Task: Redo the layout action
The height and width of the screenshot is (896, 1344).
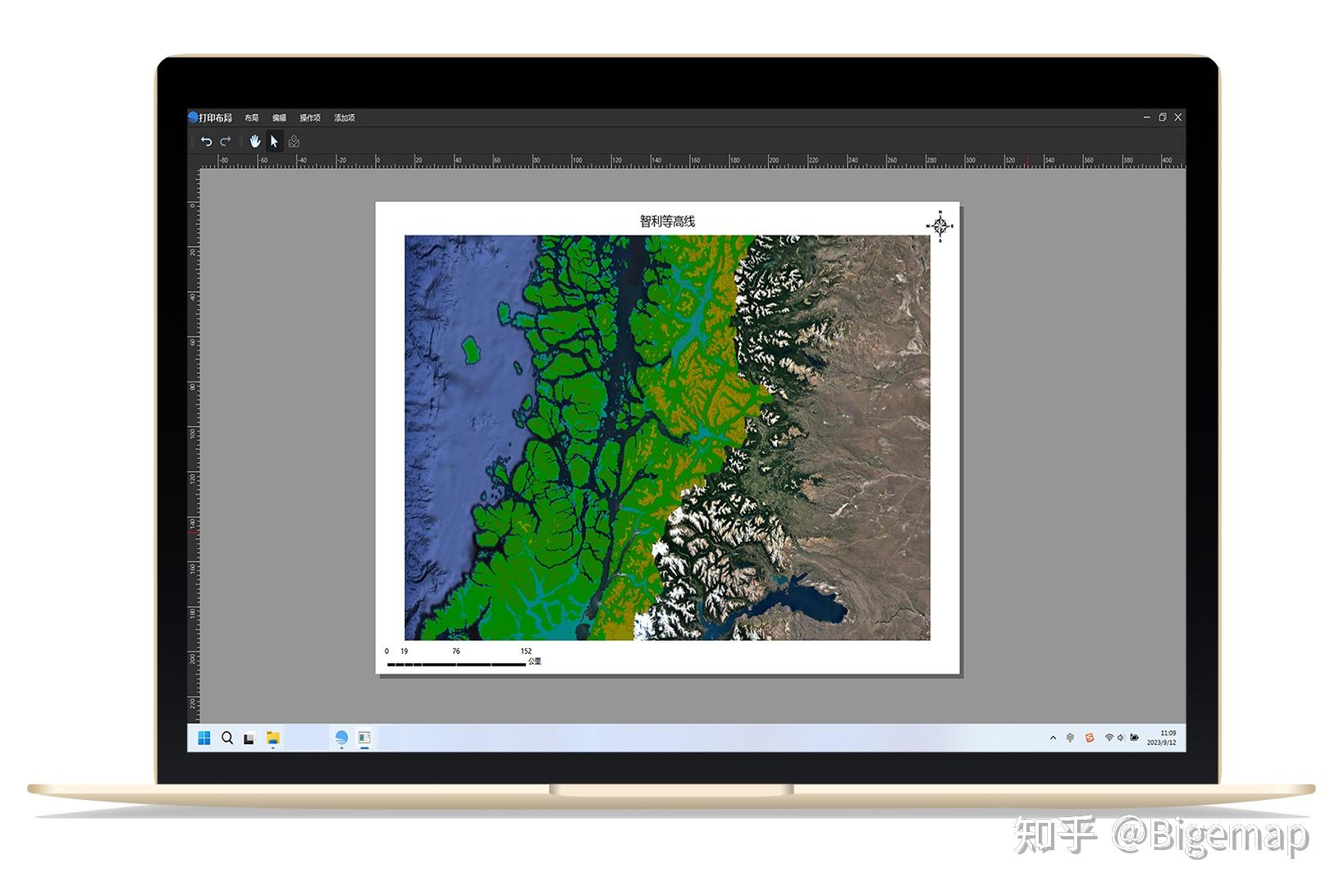Action: (225, 141)
